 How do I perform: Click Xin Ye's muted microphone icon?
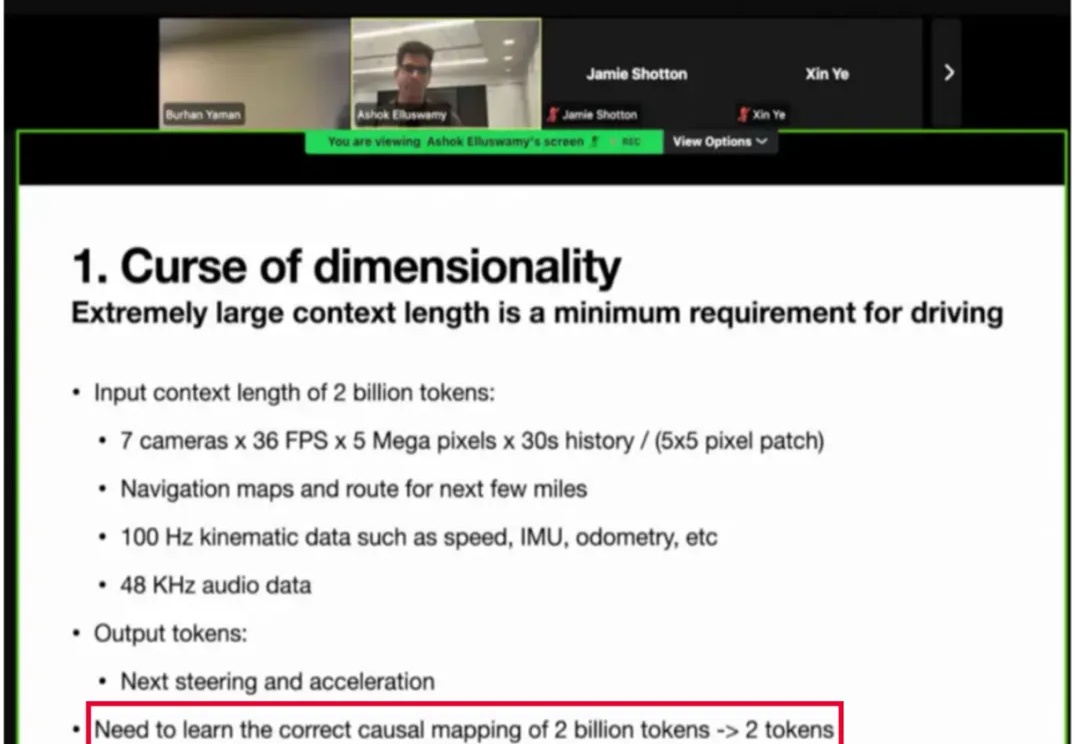tap(743, 115)
